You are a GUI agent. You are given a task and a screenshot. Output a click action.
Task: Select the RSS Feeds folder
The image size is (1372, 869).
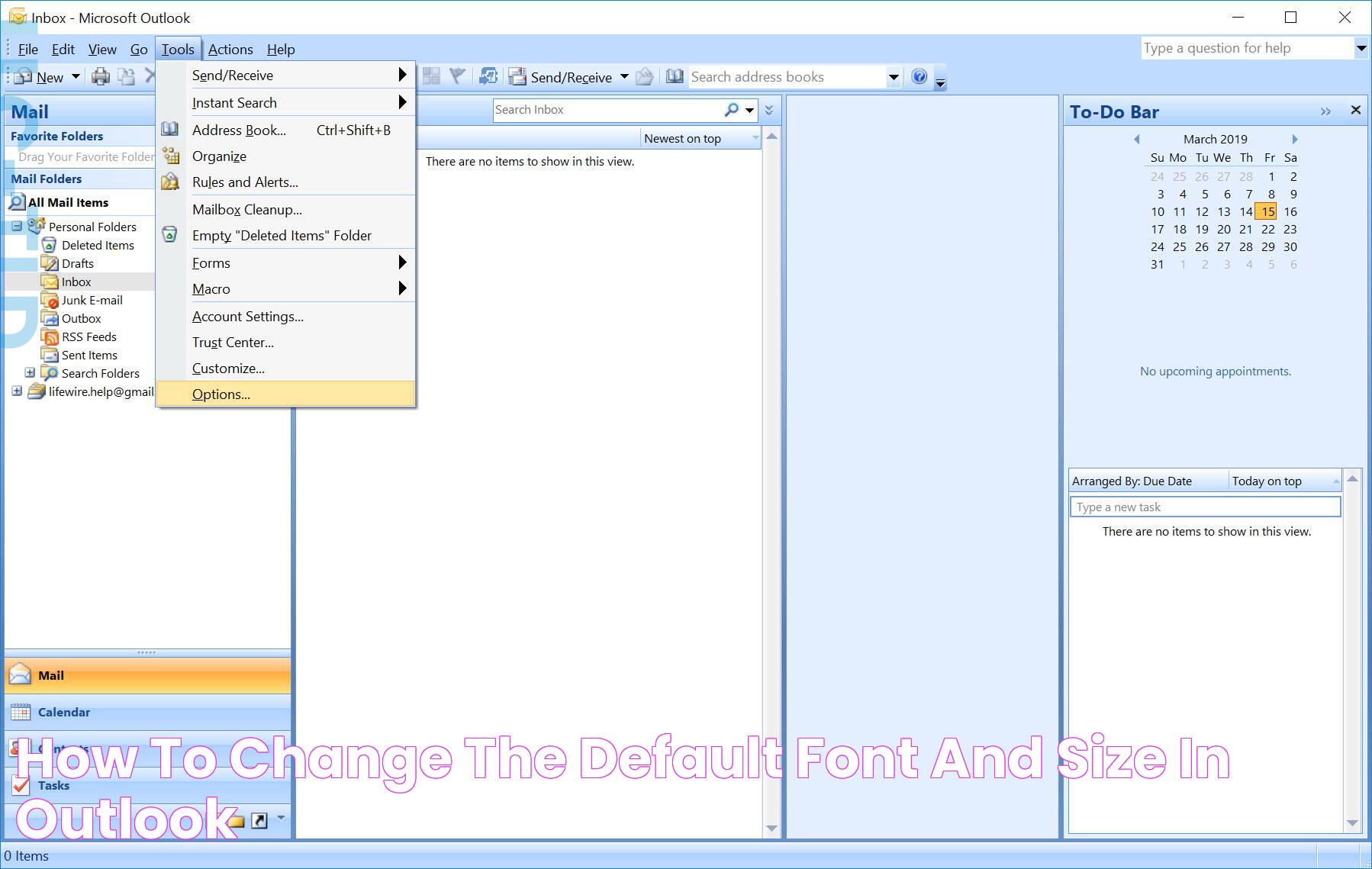click(x=89, y=336)
